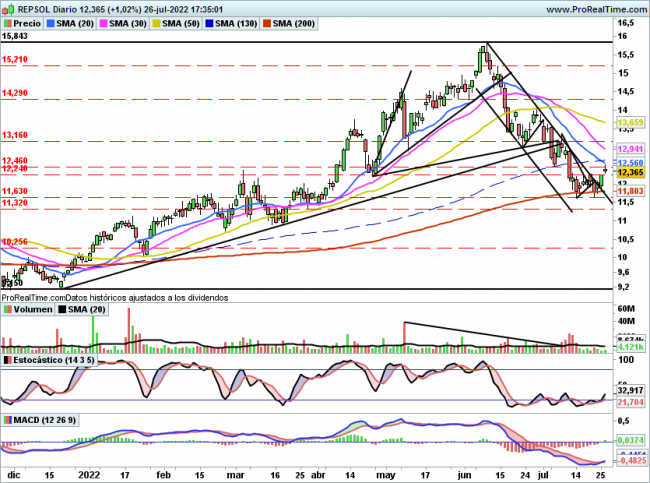Click the 12,365 current price tag
Image resolution: width=650 pixels, height=483 pixels.
[x=630, y=172]
